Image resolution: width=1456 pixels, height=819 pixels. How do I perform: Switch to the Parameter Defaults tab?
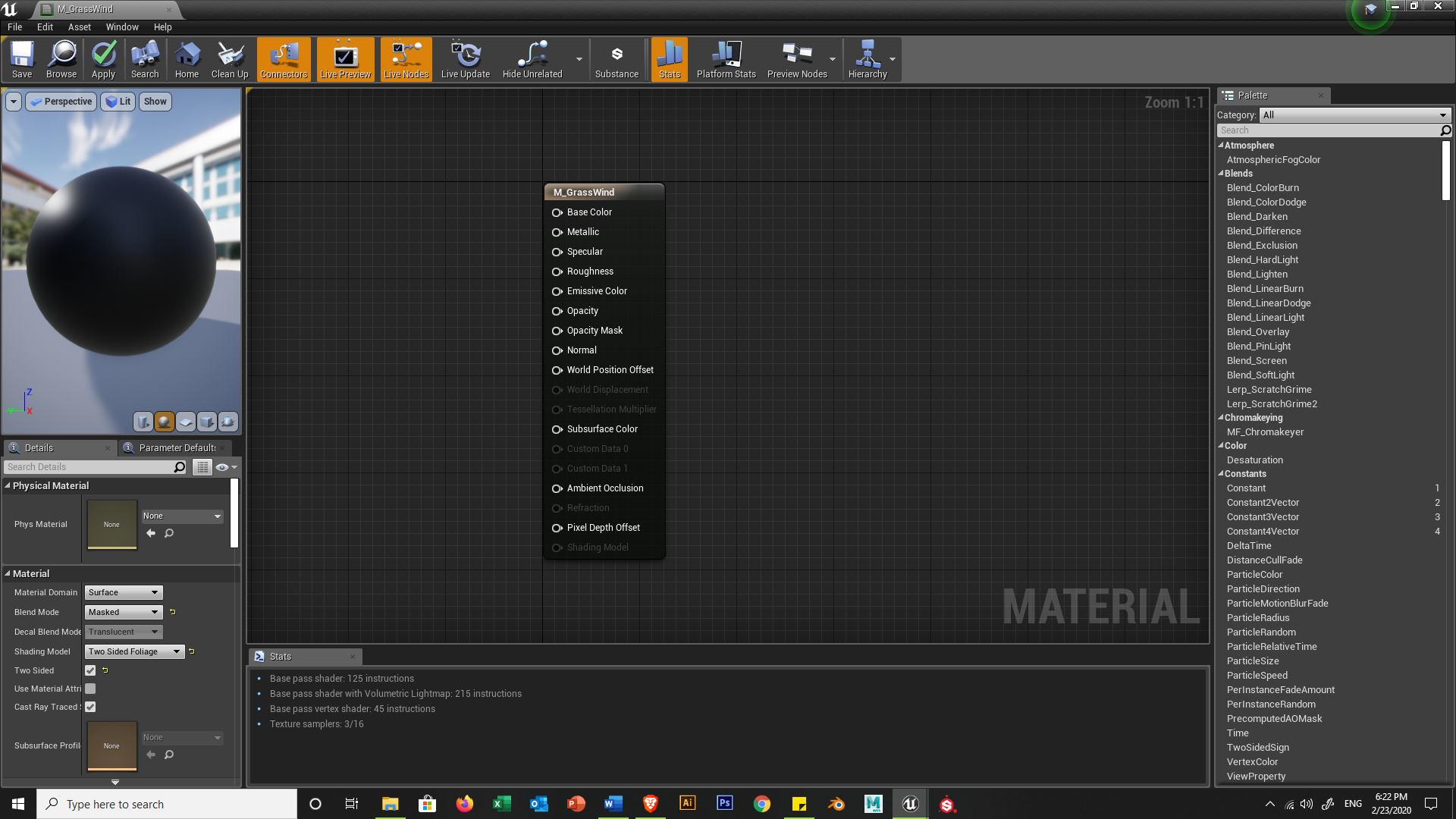(177, 448)
